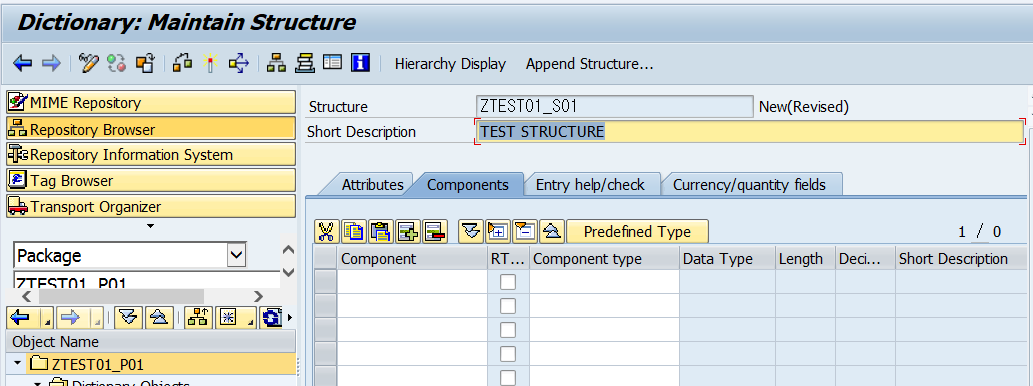Activate the structure with magic wand icon
This screenshot has height=386, width=1033.
pos(210,63)
